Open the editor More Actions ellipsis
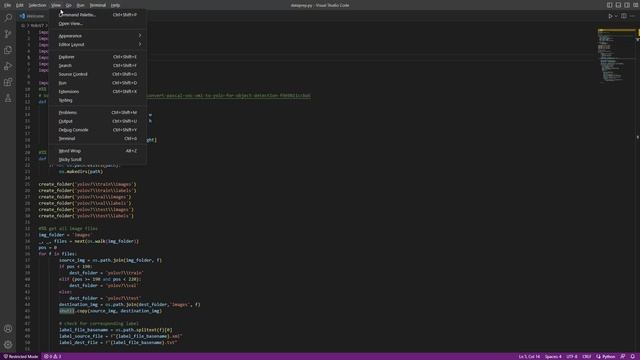The width and height of the screenshot is (640, 360). (x=632, y=16)
